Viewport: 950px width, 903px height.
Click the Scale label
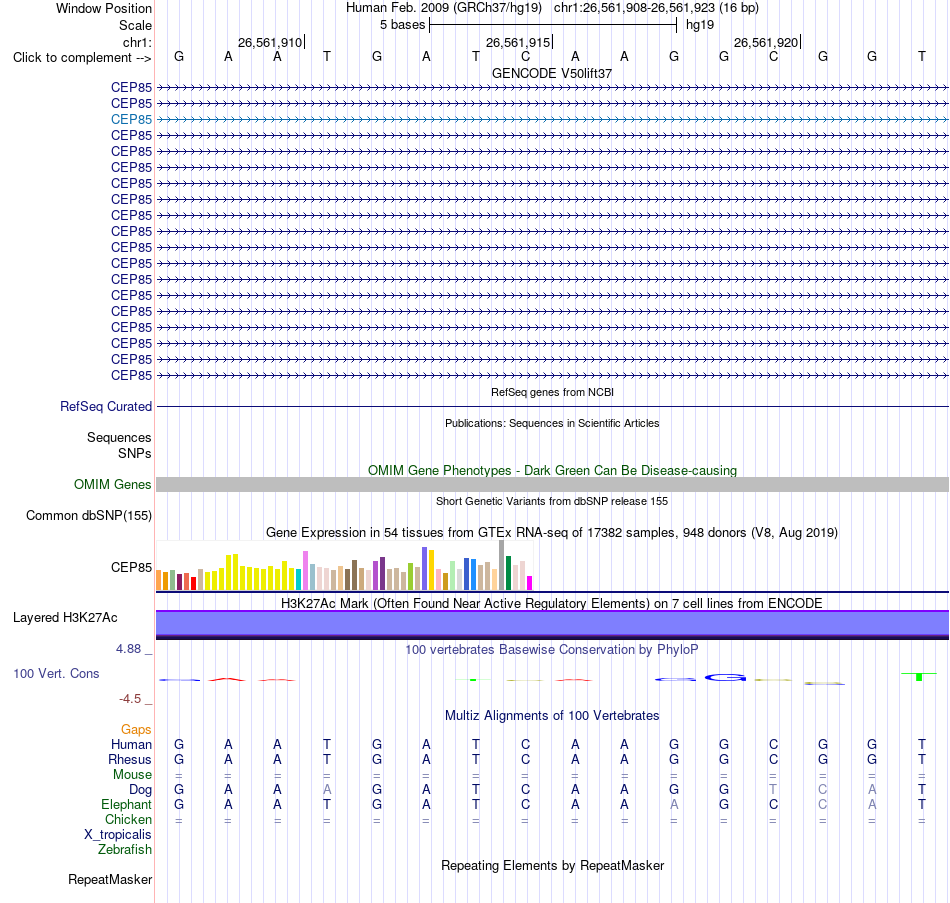pos(135,25)
